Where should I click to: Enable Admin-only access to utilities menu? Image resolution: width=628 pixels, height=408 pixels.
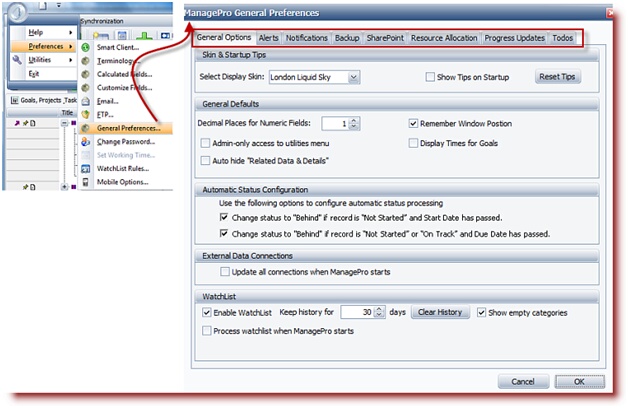click(x=205, y=143)
